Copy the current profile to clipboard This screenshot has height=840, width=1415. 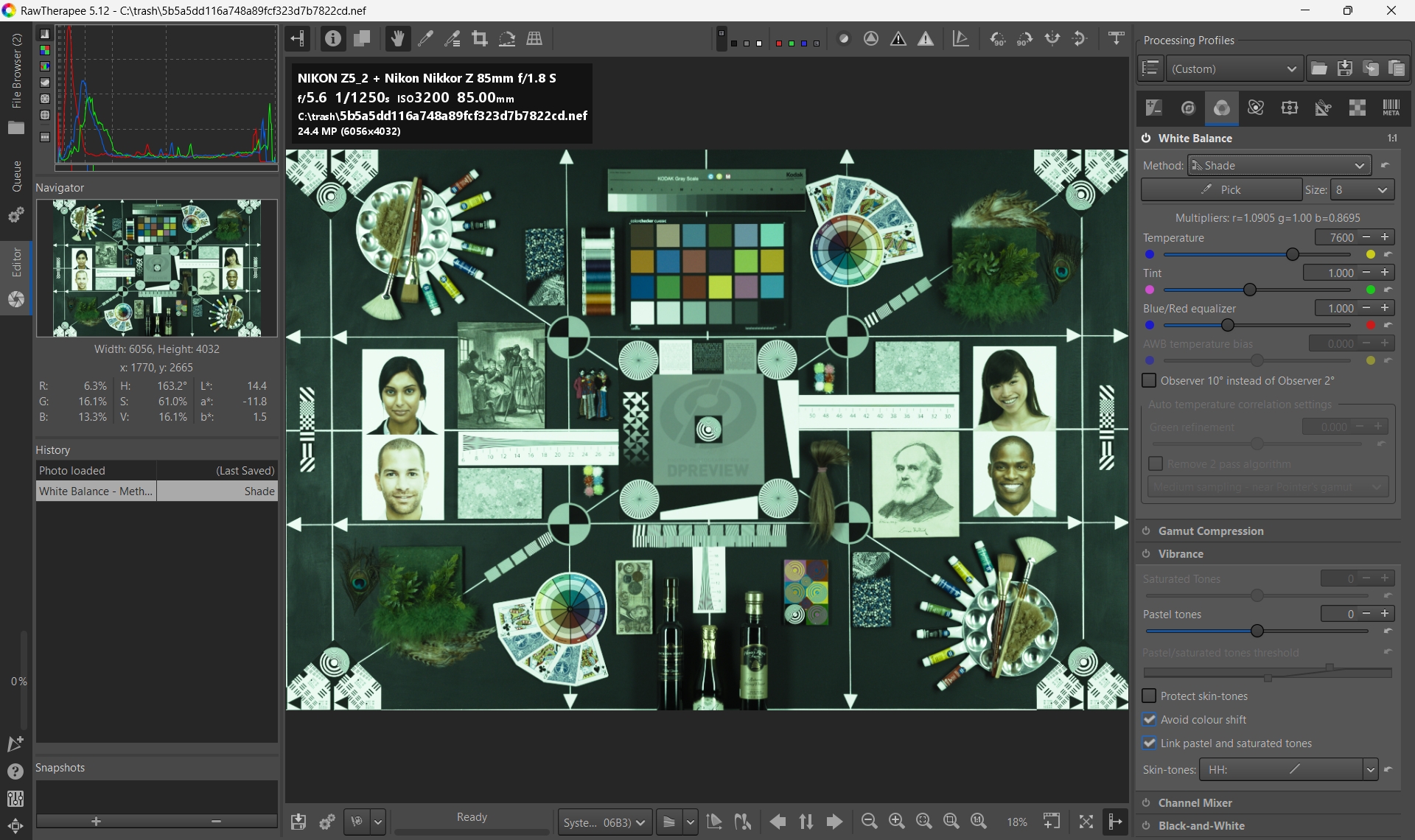point(1371,69)
